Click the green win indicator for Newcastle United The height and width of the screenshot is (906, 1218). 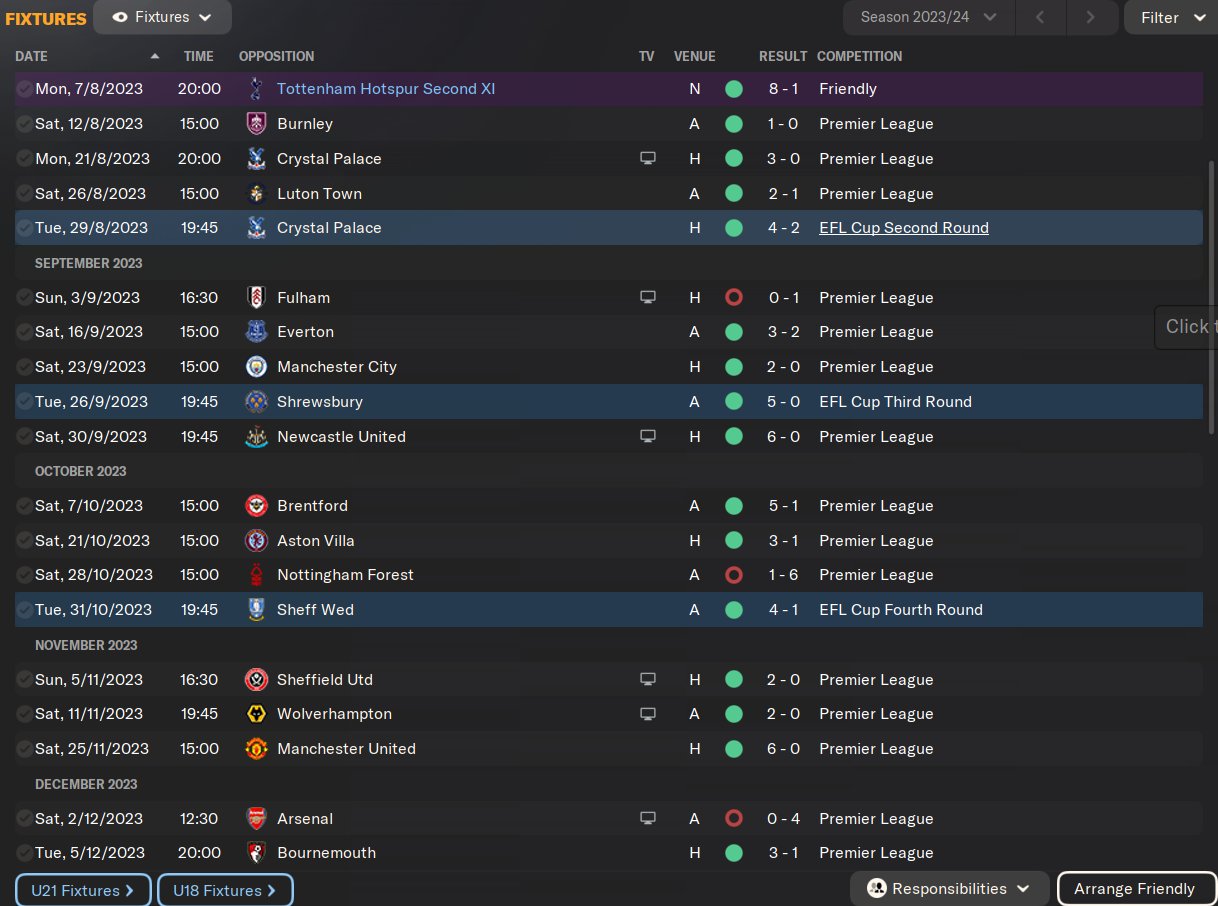(734, 437)
